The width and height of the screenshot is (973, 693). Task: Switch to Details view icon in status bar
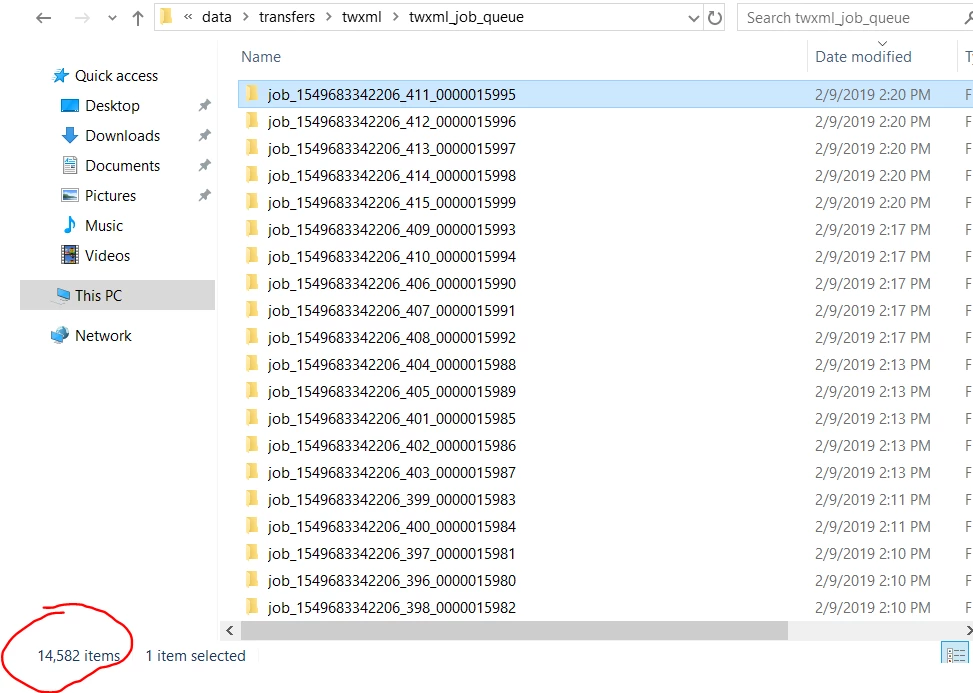pos(955,653)
